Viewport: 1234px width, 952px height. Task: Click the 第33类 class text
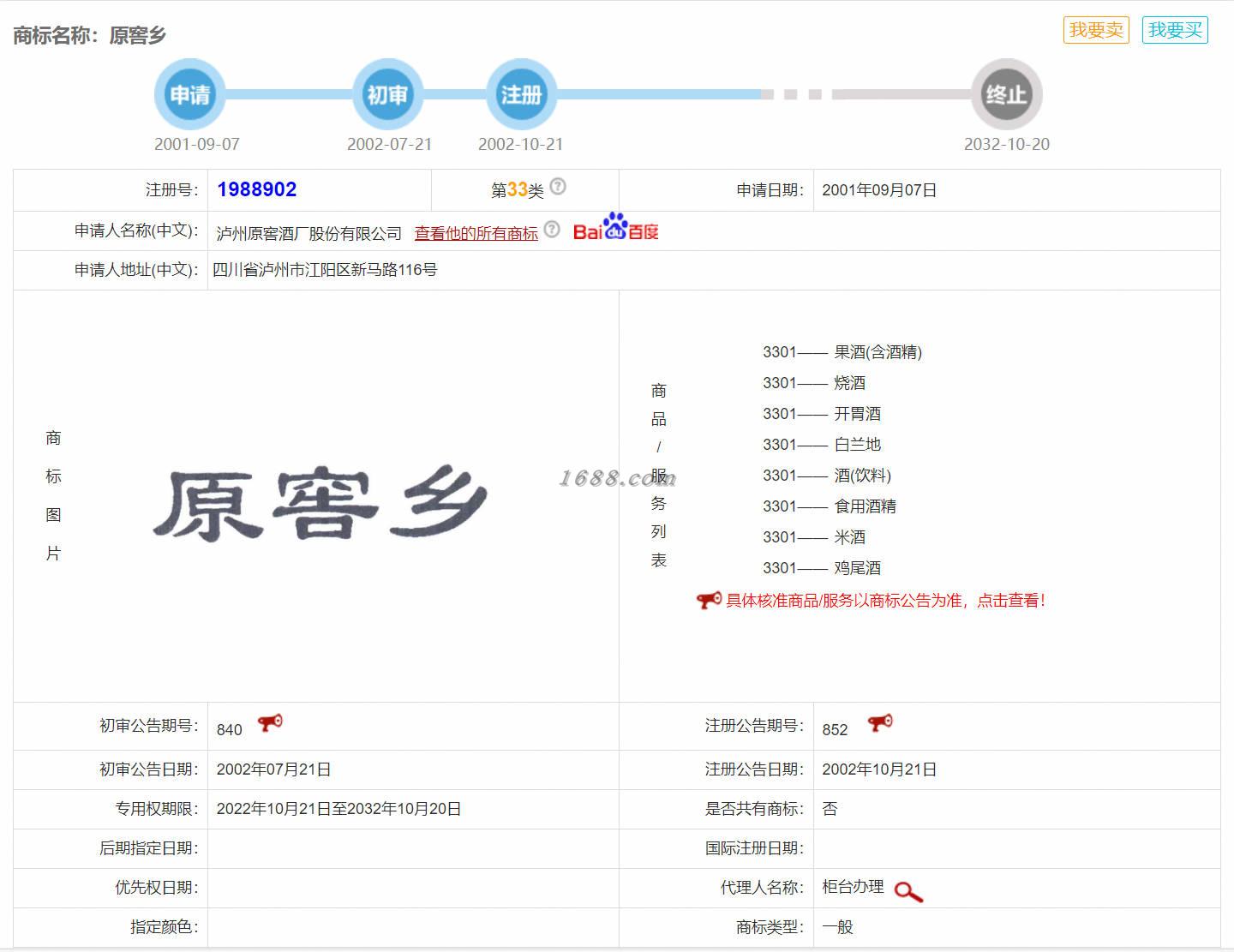(x=517, y=190)
